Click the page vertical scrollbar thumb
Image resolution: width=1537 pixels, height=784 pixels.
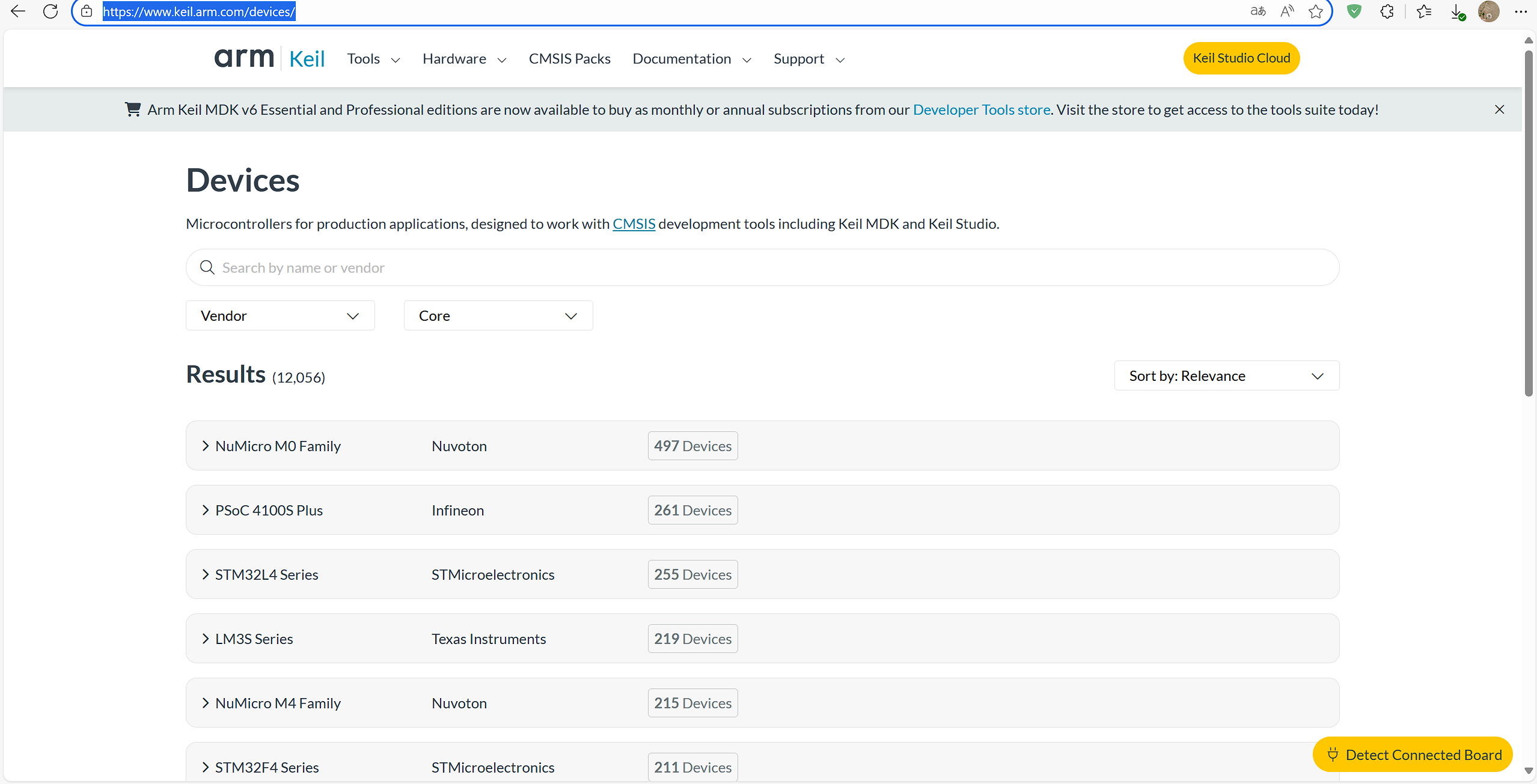[1529, 223]
